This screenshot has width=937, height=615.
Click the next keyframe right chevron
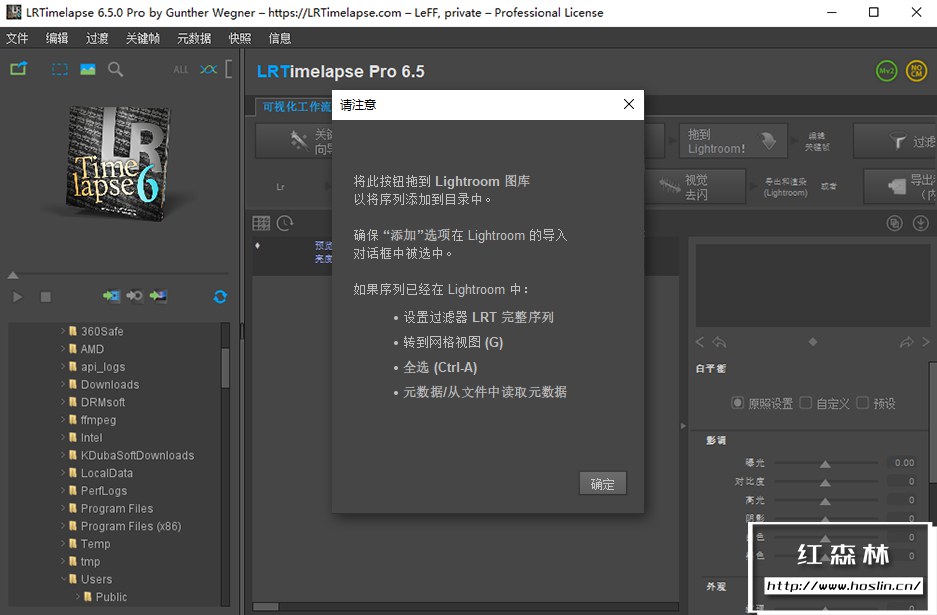(x=926, y=342)
